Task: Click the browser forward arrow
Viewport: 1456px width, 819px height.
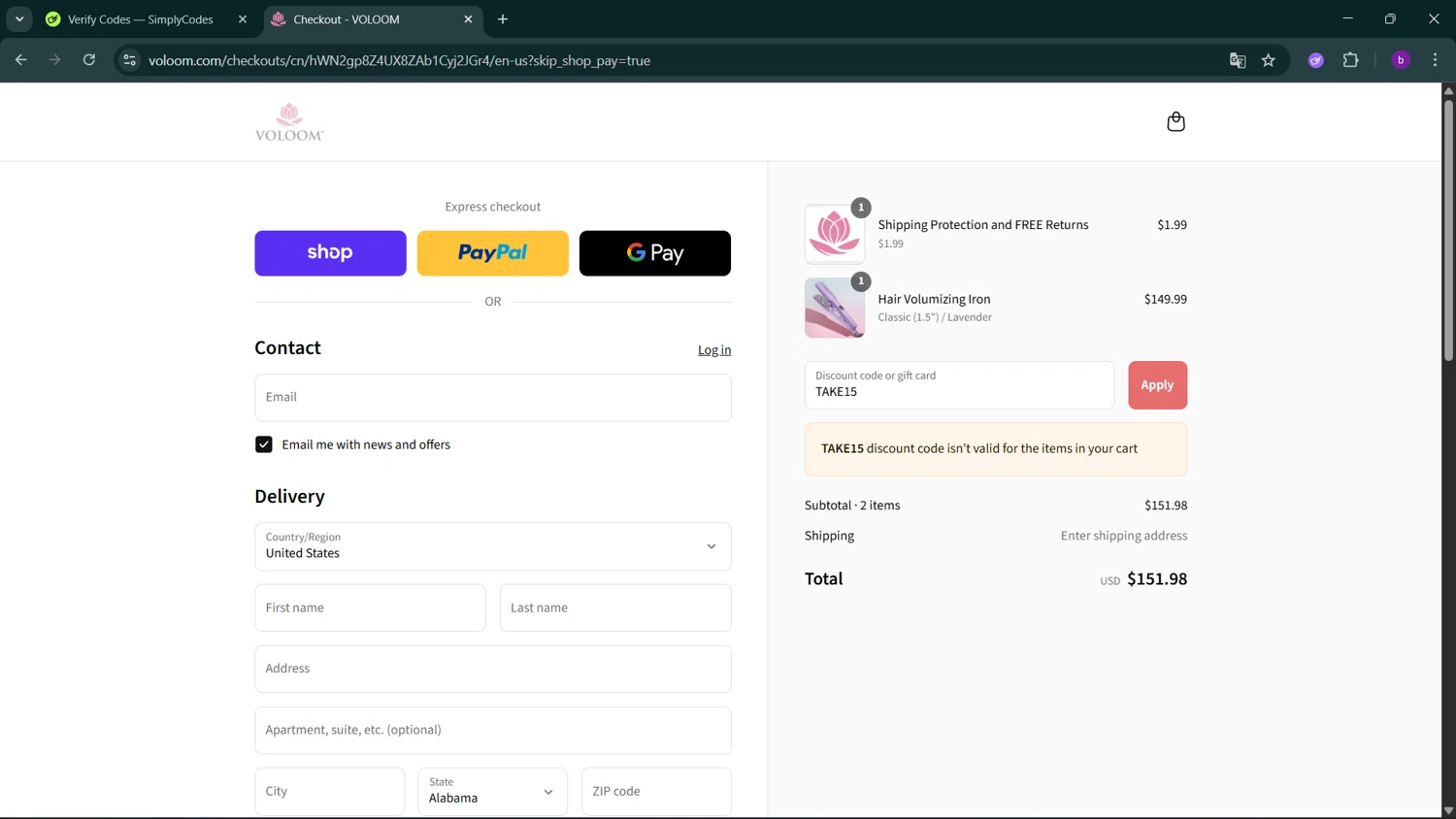Action: [55, 60]
